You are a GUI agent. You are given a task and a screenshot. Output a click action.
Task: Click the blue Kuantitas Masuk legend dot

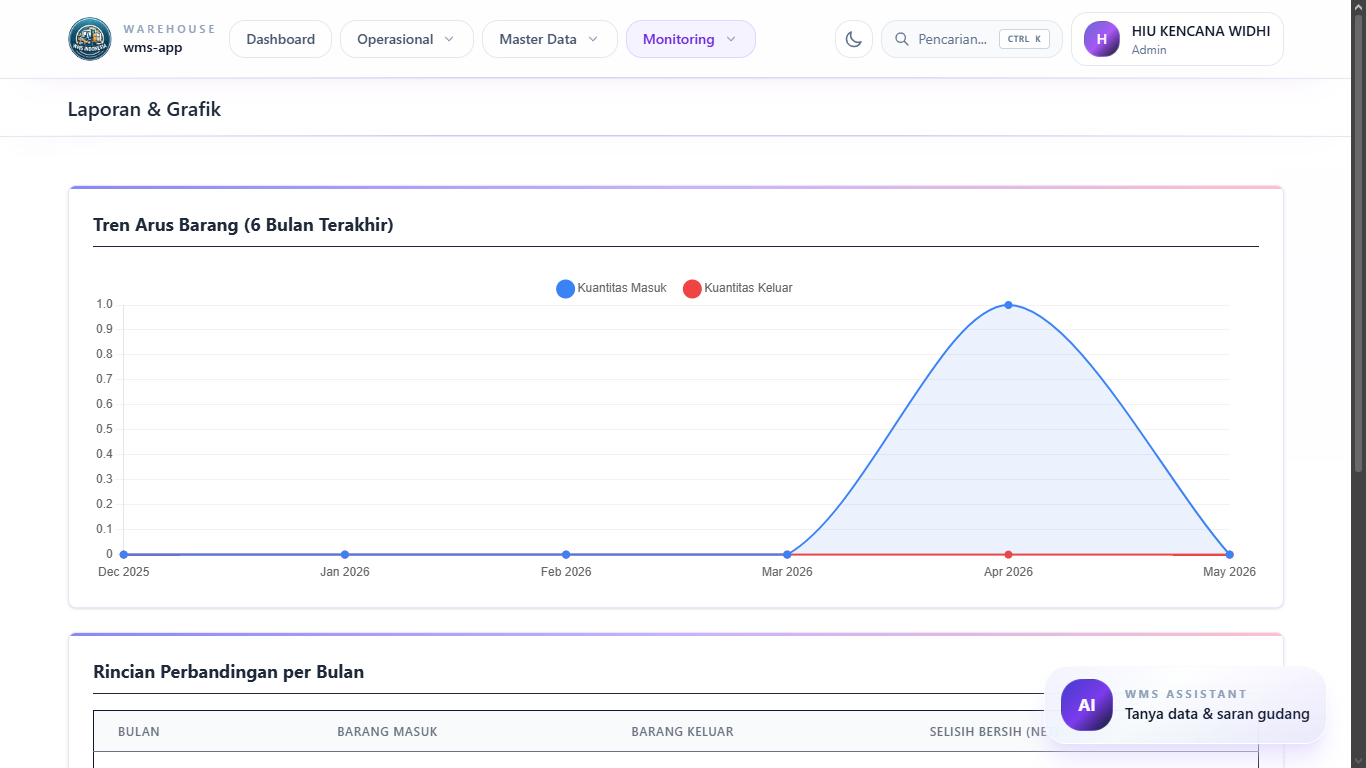pos(565,289)
